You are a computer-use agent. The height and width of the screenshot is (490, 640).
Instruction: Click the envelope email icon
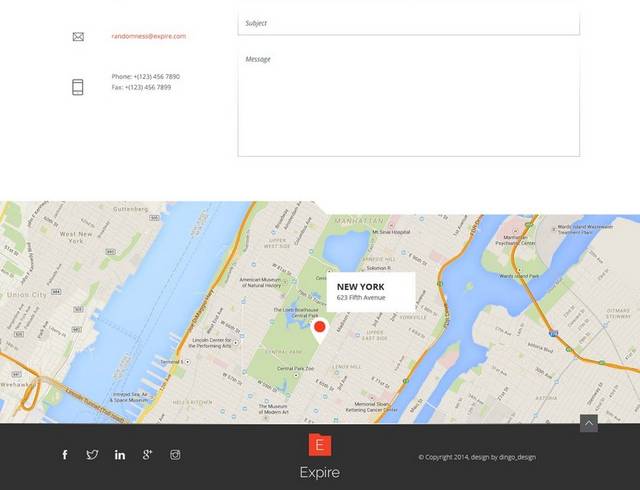(x=78, y=37)
